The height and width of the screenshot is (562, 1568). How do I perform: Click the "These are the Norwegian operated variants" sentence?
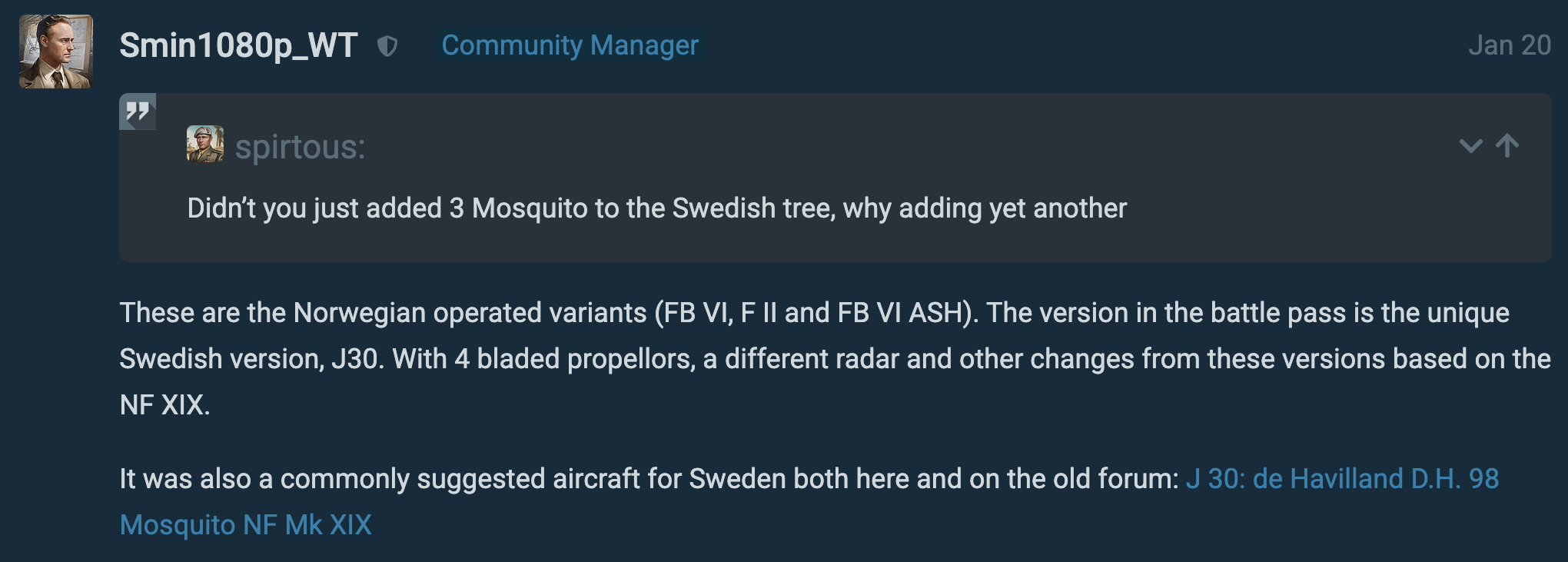click(383, 313)
